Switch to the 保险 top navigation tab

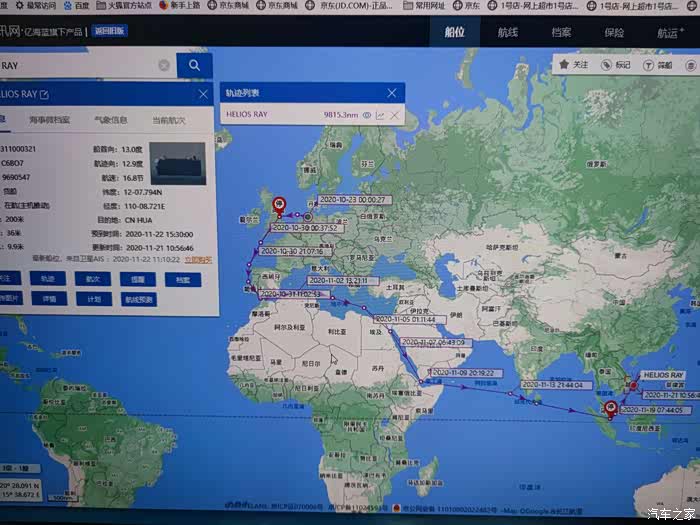pos(614,33)
